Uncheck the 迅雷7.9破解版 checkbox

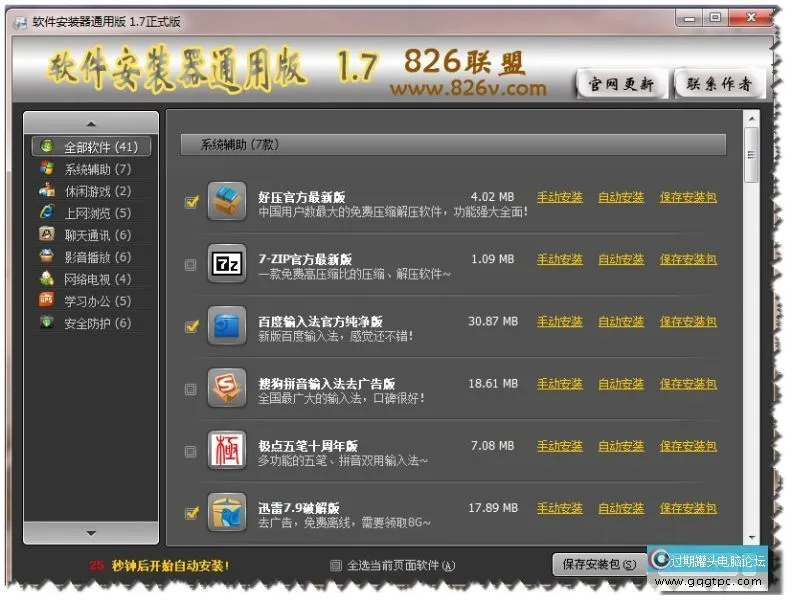tap(191, 513)
